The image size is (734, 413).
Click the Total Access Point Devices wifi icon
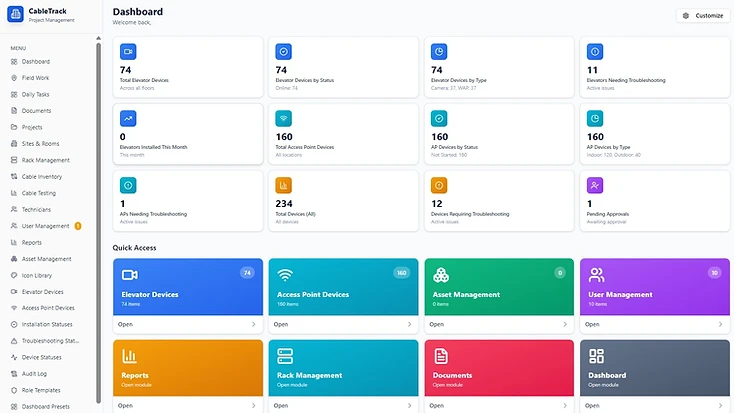pos(283,118)
